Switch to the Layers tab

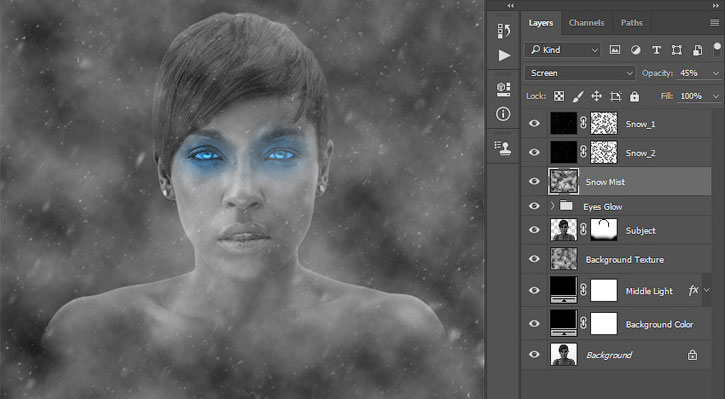tap(541, 23)
